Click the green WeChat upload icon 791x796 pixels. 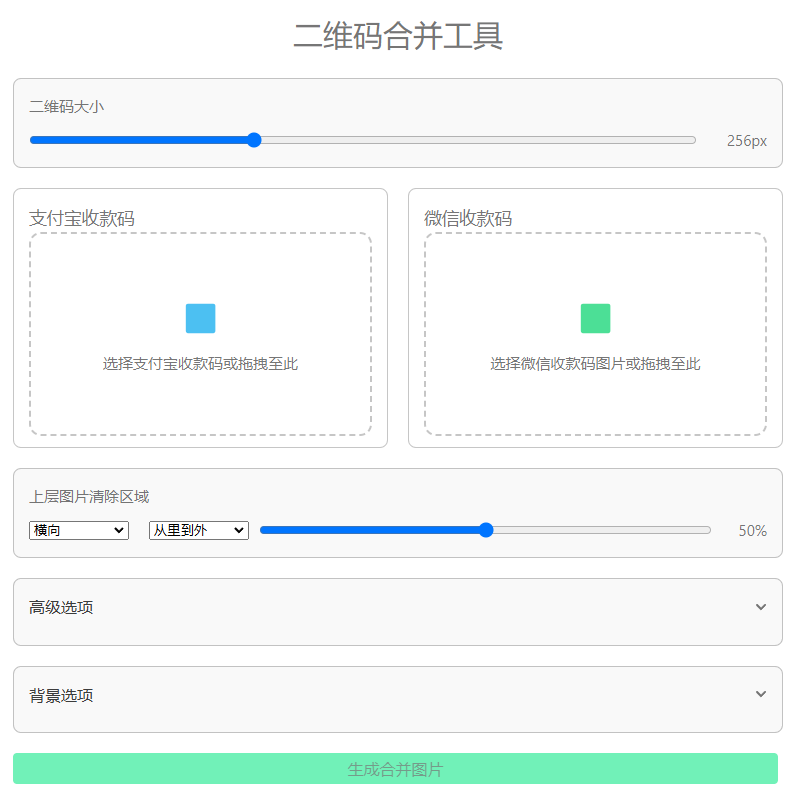click(x=595, y=318)
